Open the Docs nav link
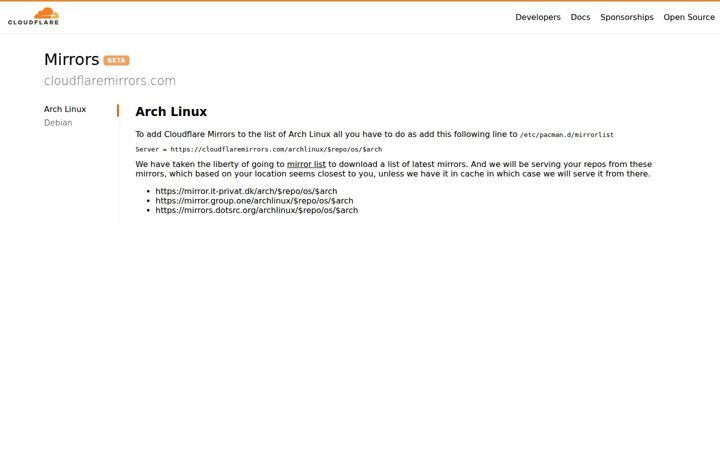Viewport: 720px width, 450px height. 580,17
